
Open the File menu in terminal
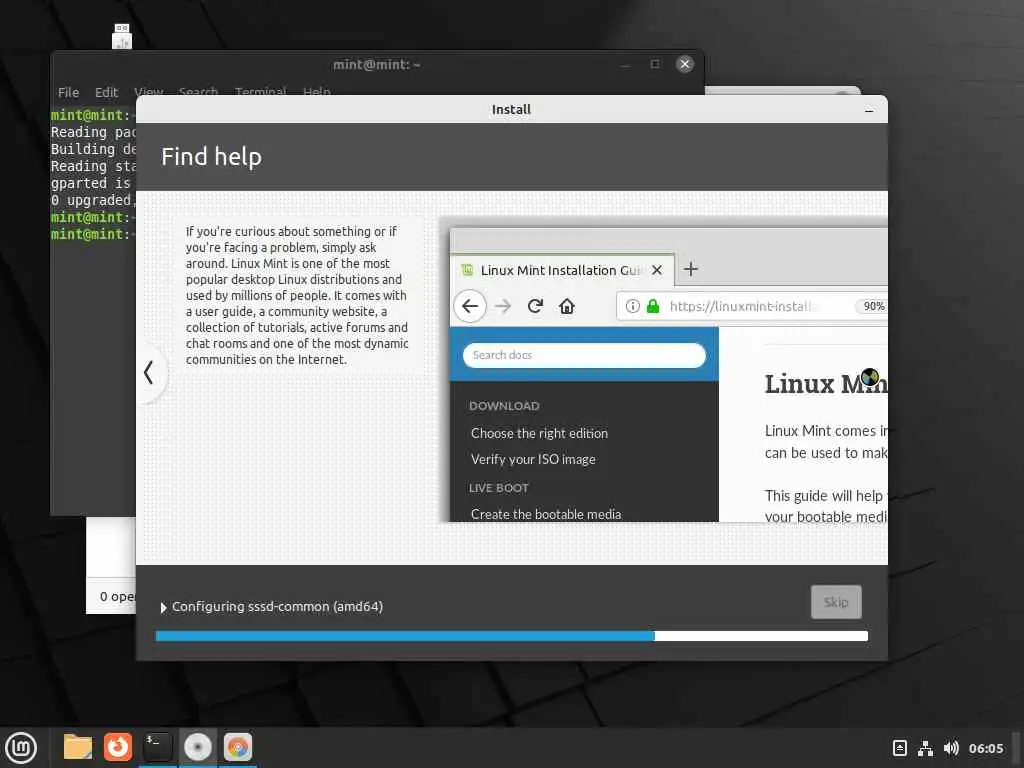click(x=68, y=93)
